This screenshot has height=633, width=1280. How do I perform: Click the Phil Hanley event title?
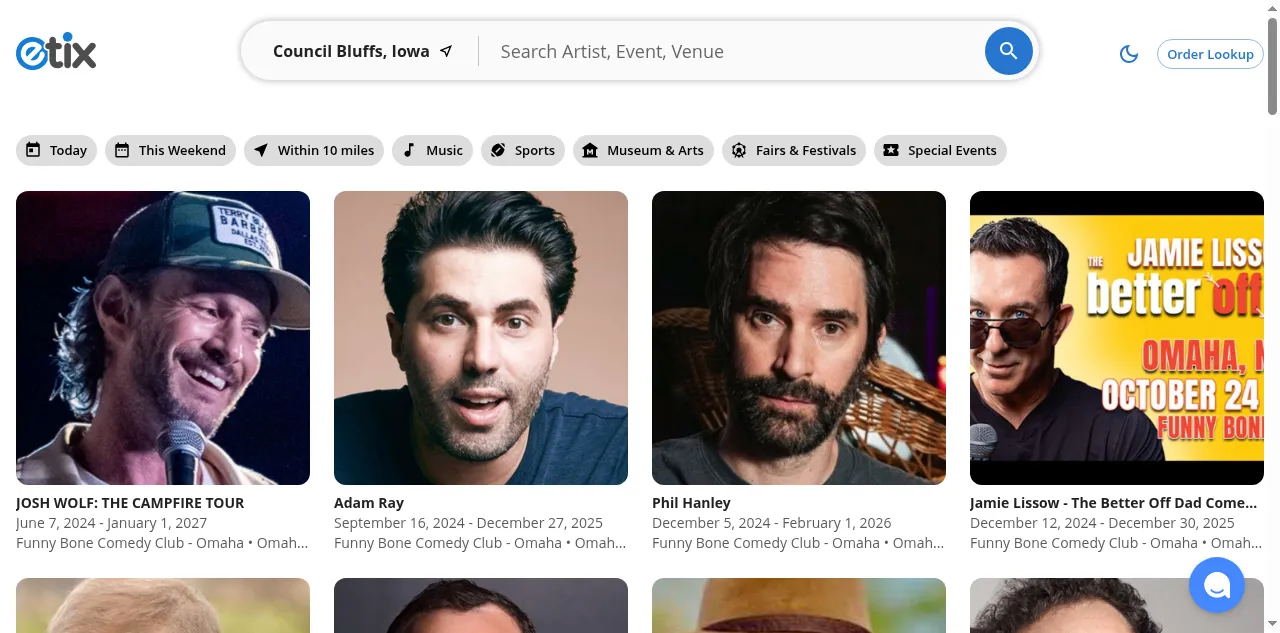691,503
